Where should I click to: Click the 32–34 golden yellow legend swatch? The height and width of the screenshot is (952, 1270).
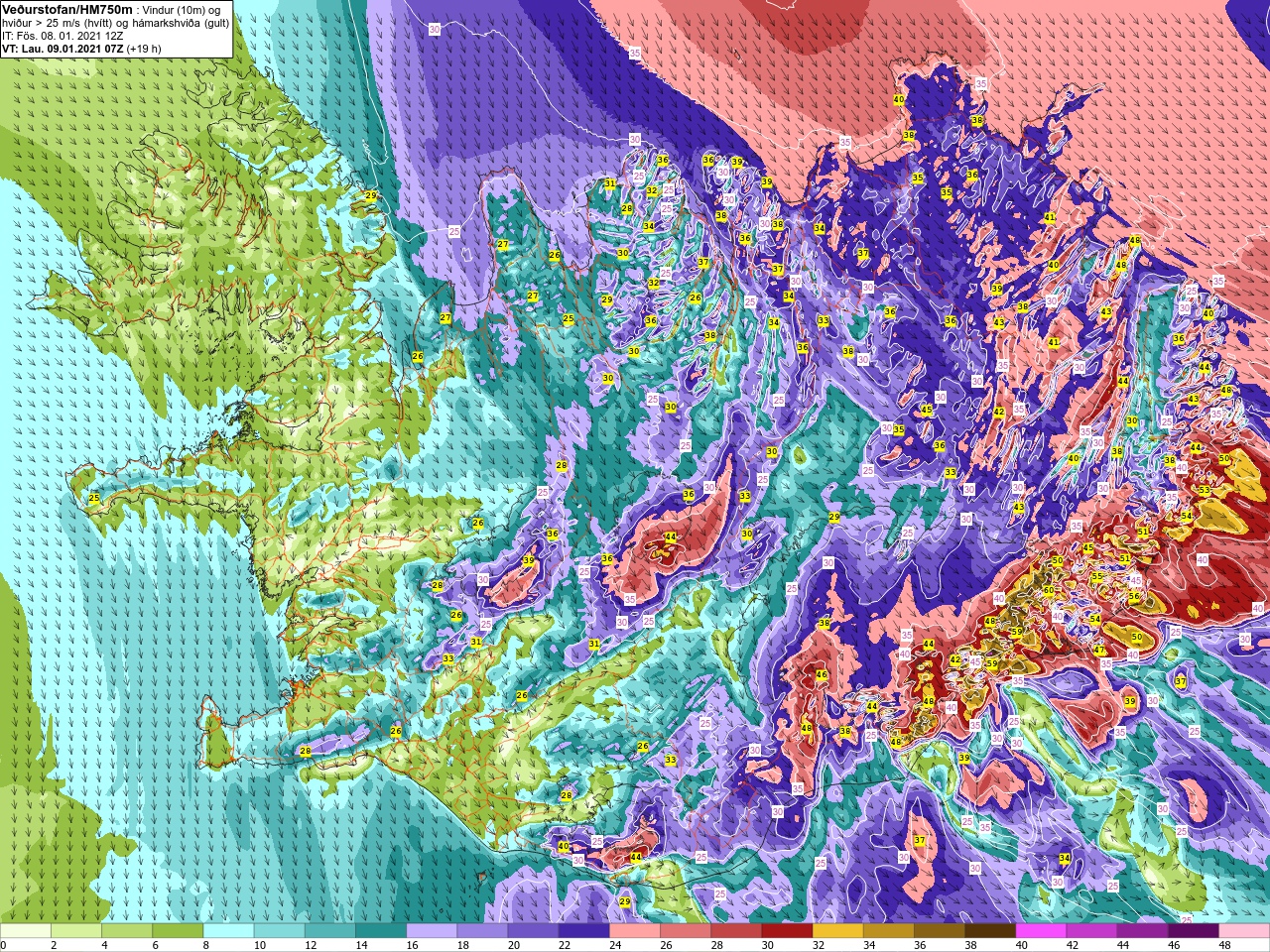pyautogui.click(x=838, y=930)
